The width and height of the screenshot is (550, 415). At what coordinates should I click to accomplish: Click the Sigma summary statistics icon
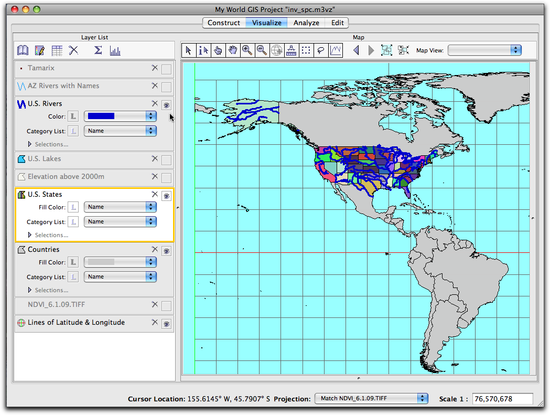98,51
